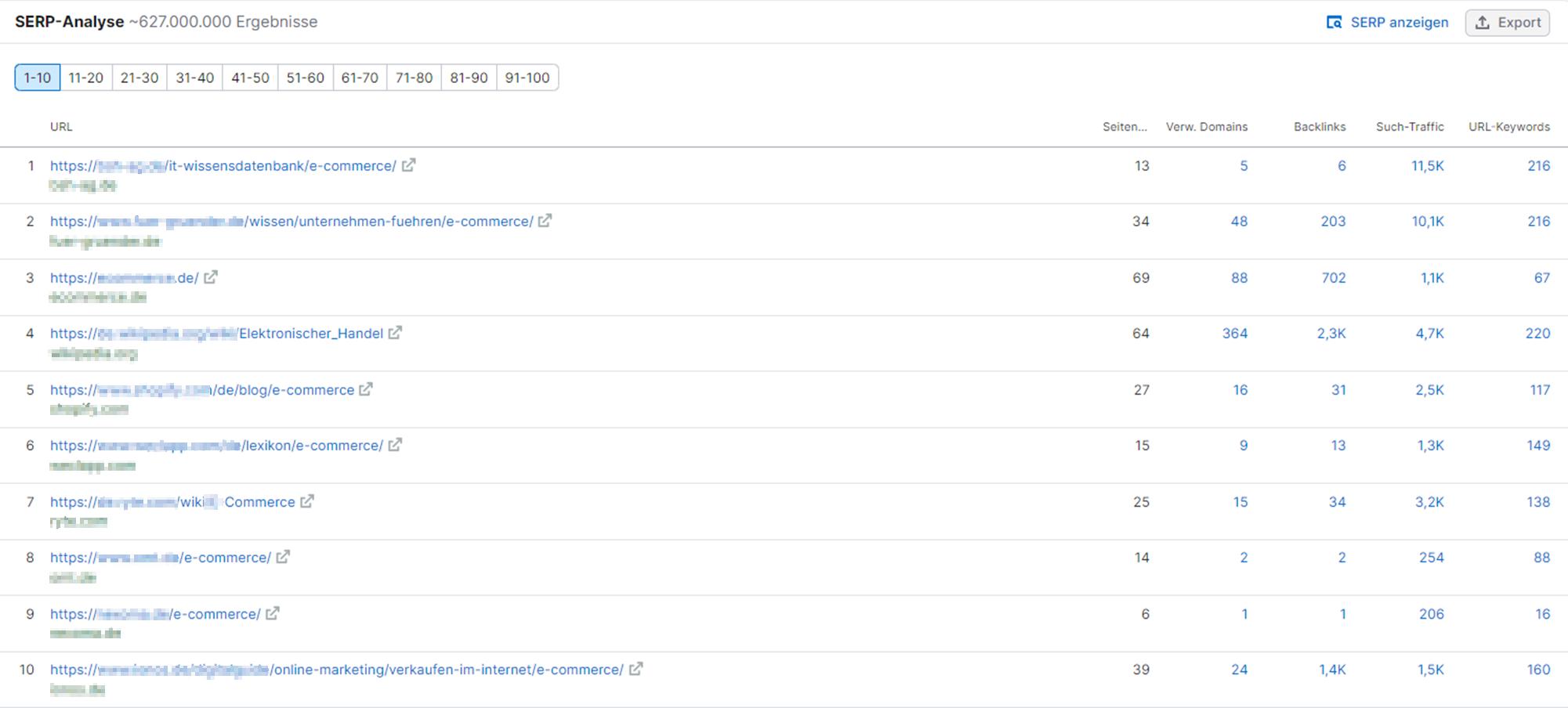Open external link icon for de/blog/e-commerce URL
Image resolution: width=1568 pixels, height=708 pixels.
[366, 389]
